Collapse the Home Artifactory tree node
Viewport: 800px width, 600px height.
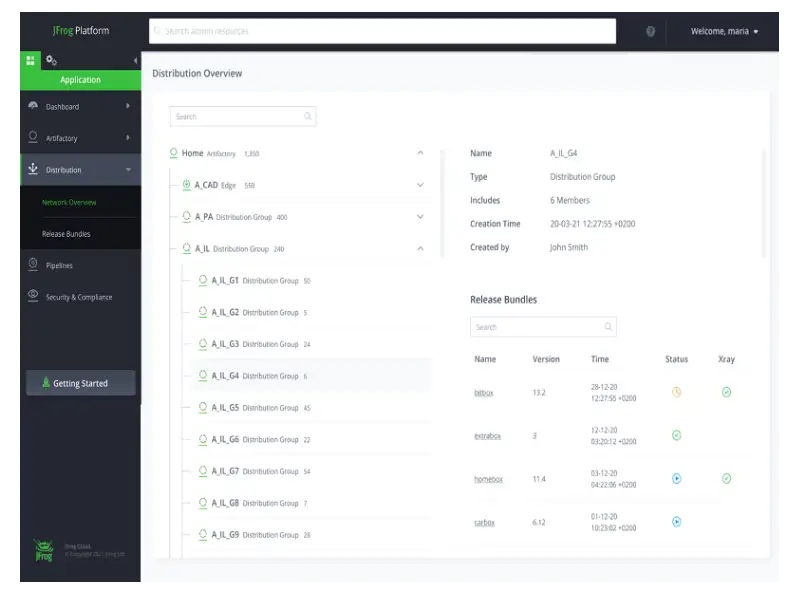(420, 153)
